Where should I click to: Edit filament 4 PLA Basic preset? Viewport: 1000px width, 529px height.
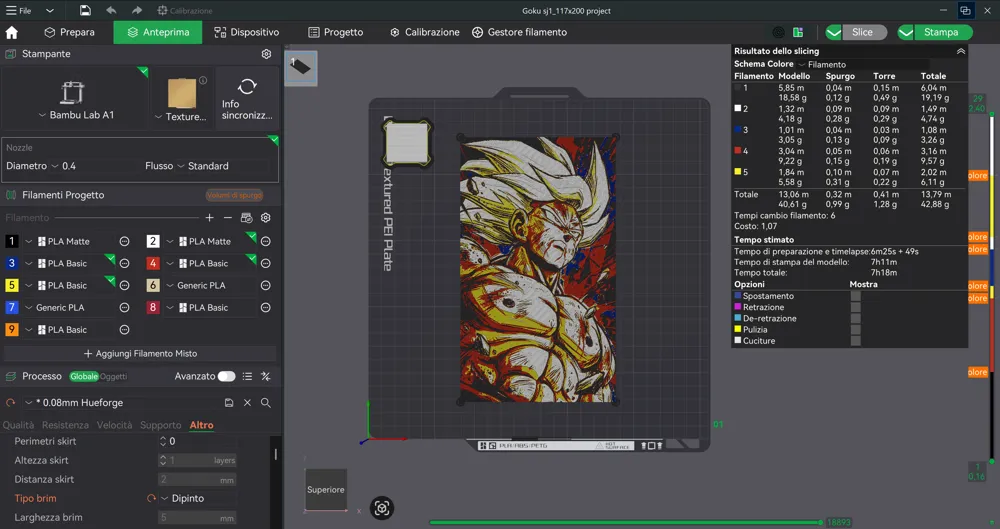click(266, 264)
